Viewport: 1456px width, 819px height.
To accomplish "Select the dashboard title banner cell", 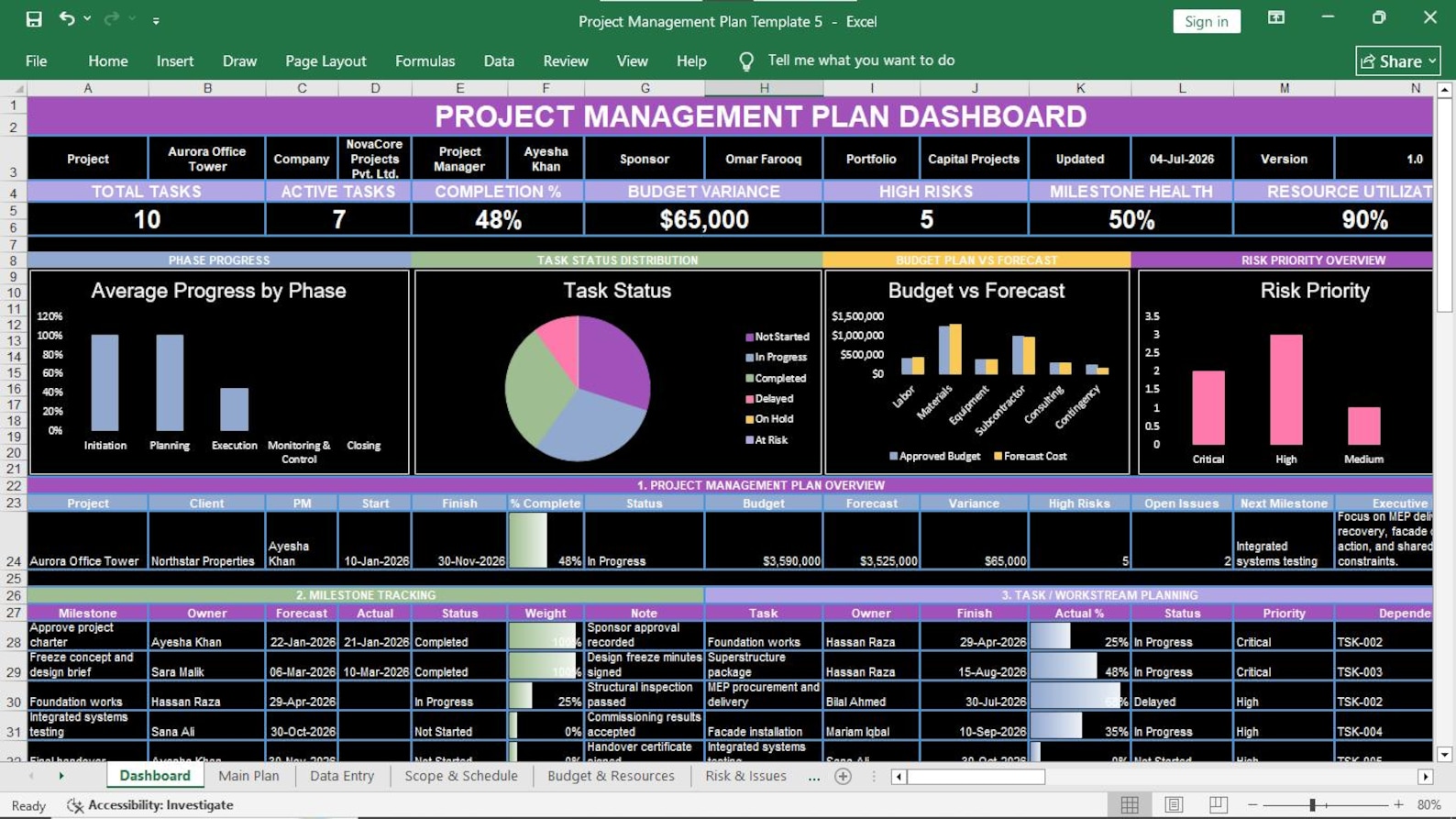I will 730,116.
